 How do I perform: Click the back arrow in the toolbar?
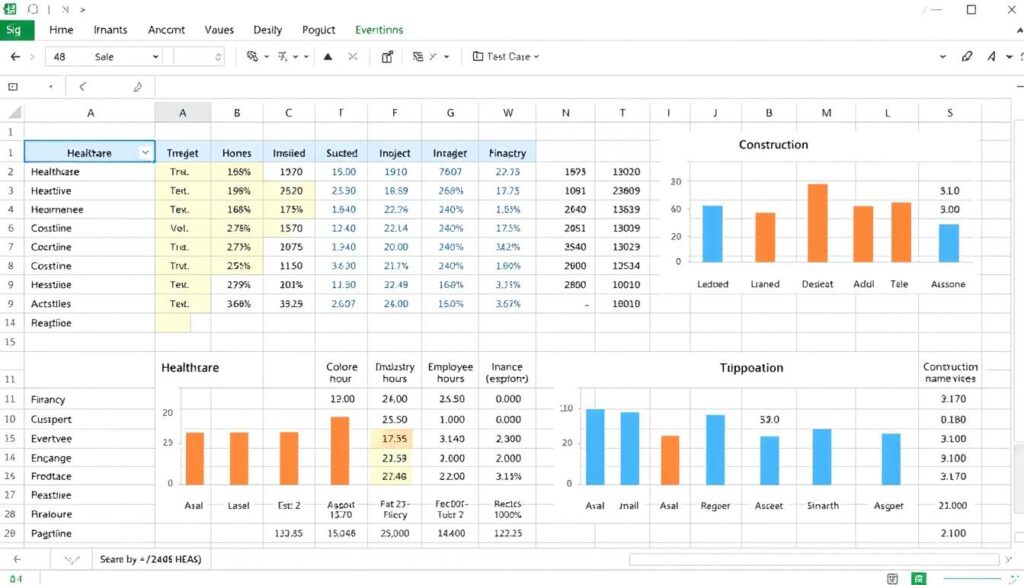15,57
